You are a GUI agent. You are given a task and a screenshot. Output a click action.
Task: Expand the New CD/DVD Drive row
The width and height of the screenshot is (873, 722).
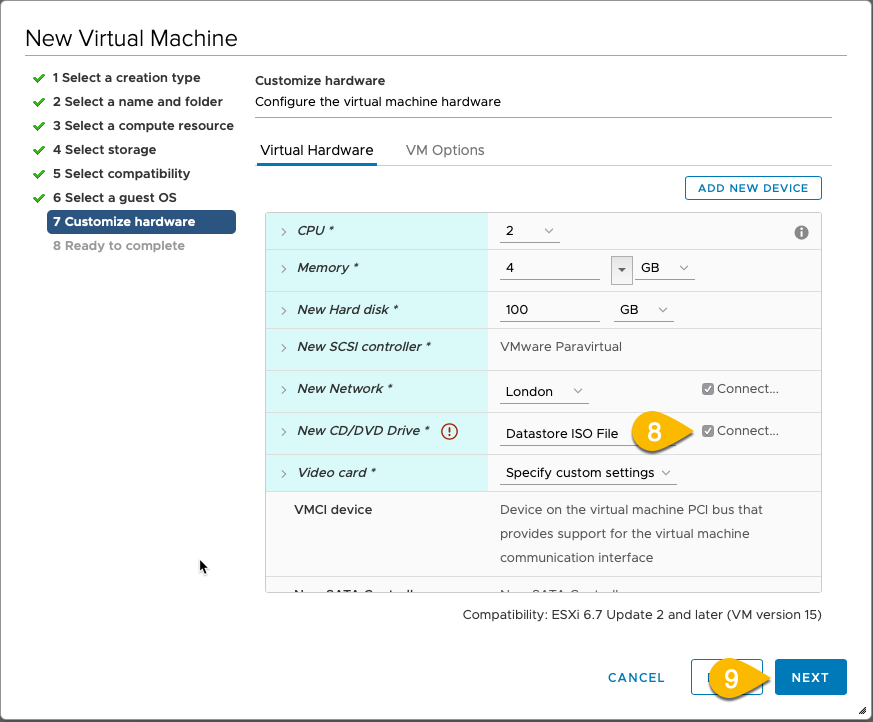click(x=283, y=432)
